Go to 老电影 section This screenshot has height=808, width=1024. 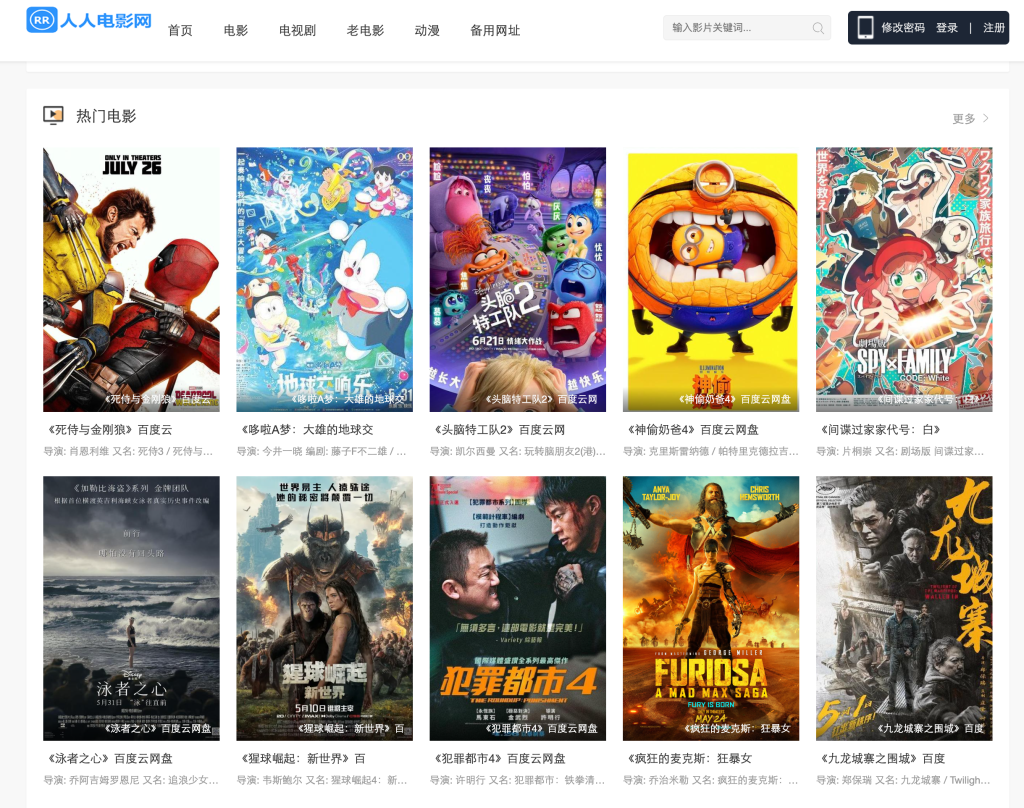coord(365,31)
